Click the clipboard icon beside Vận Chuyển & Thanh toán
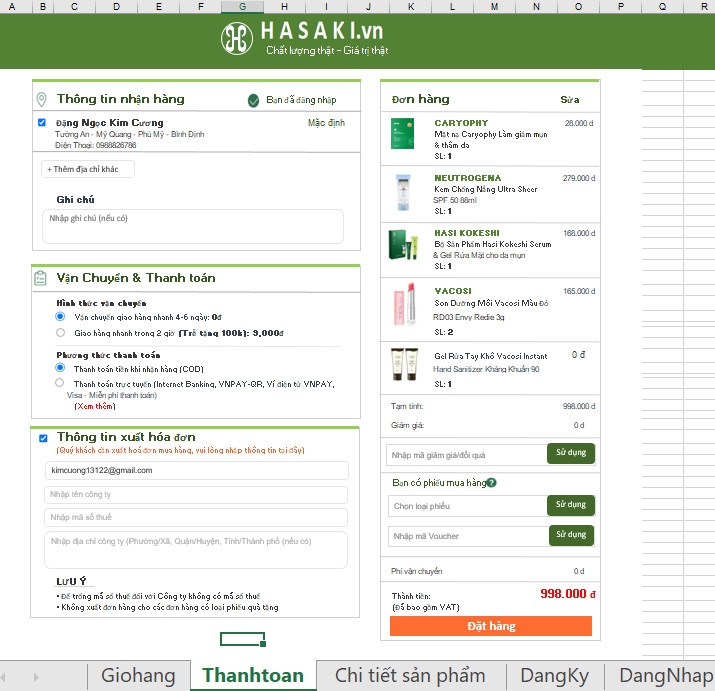This screenshot has width=715, height=691. point(40,278)
